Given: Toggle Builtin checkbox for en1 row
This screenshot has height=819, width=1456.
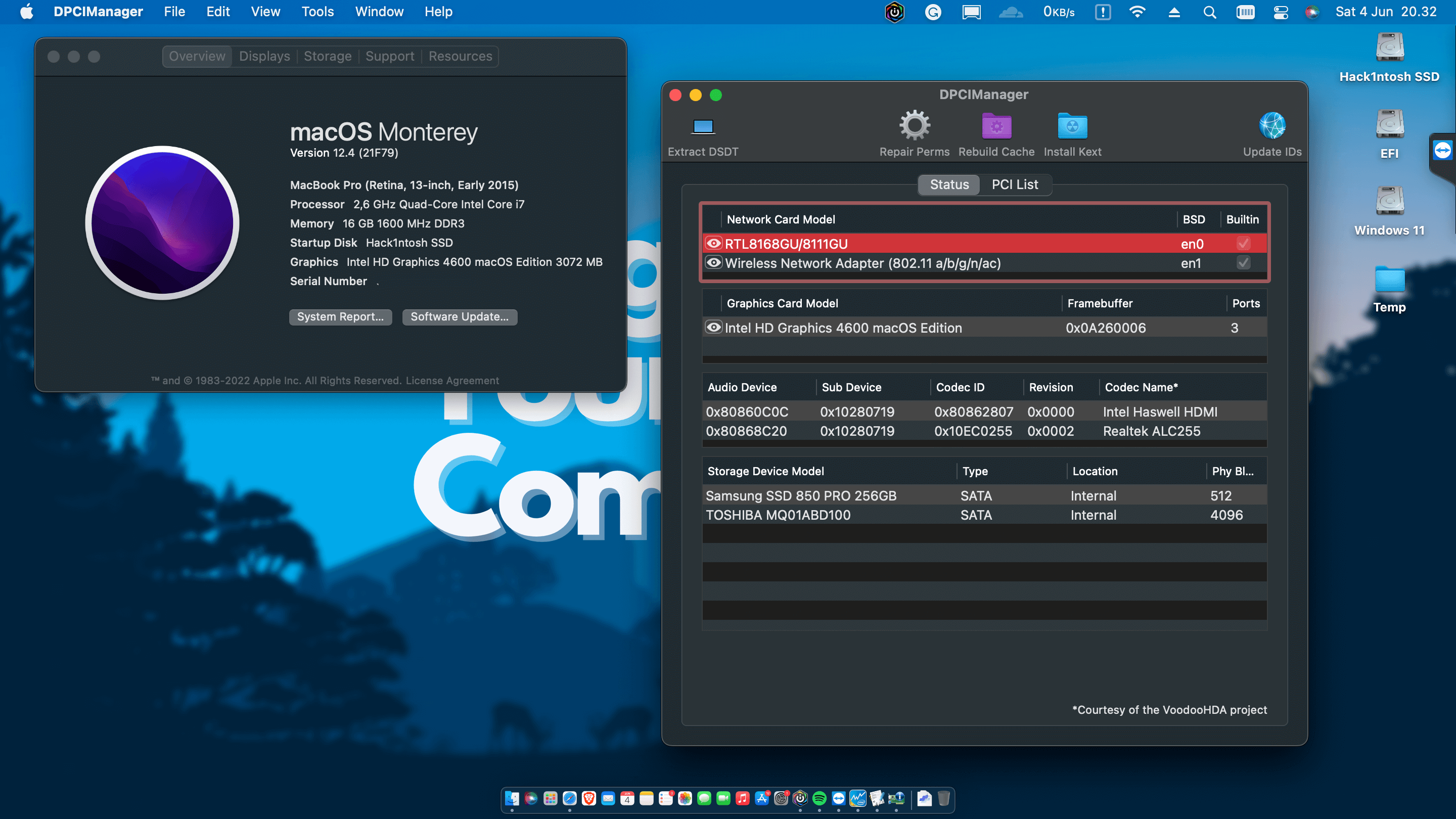Looking at the screenshot, I should point(1243,263).
